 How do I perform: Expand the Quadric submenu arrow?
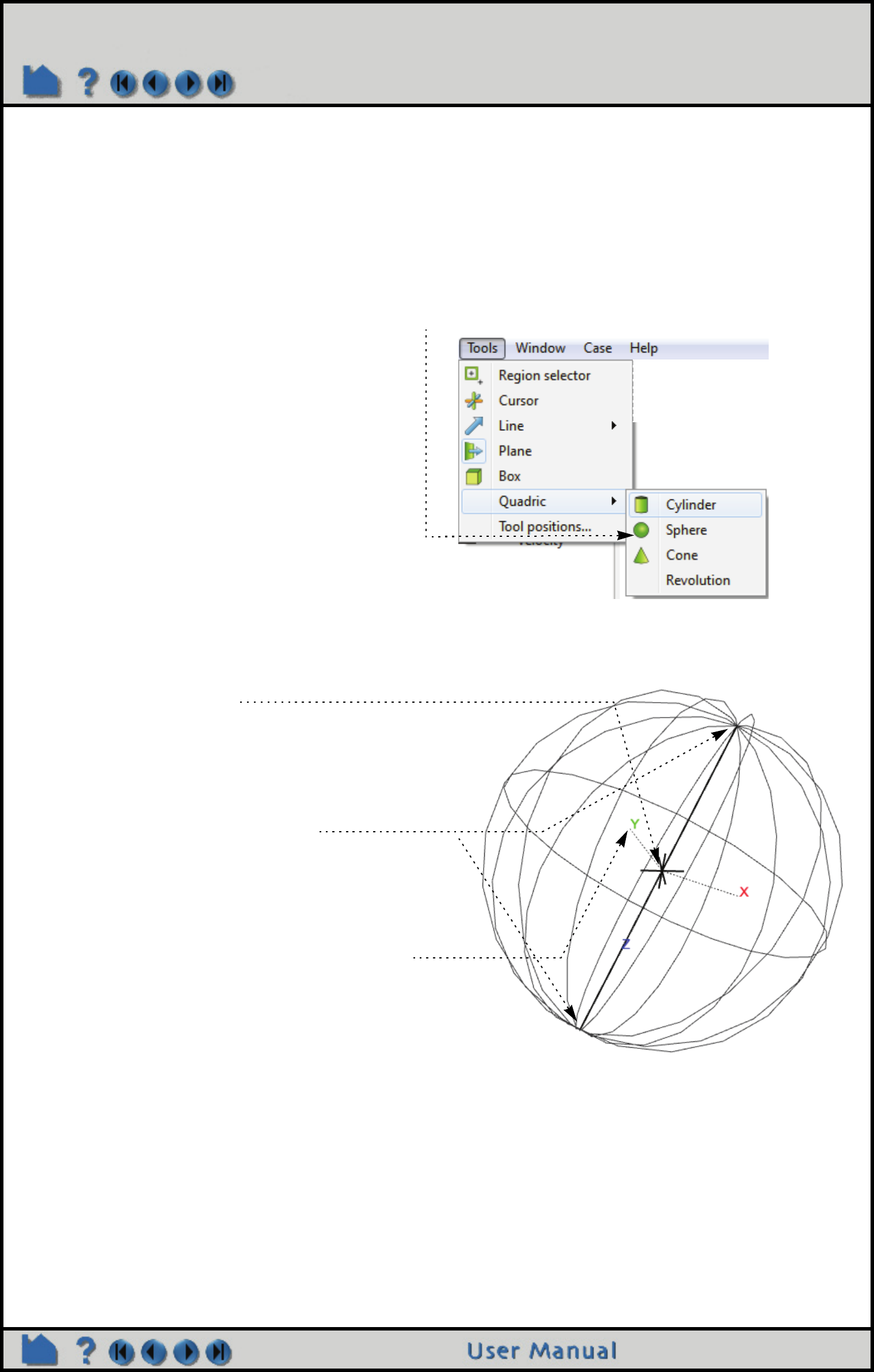pos(614,501)
